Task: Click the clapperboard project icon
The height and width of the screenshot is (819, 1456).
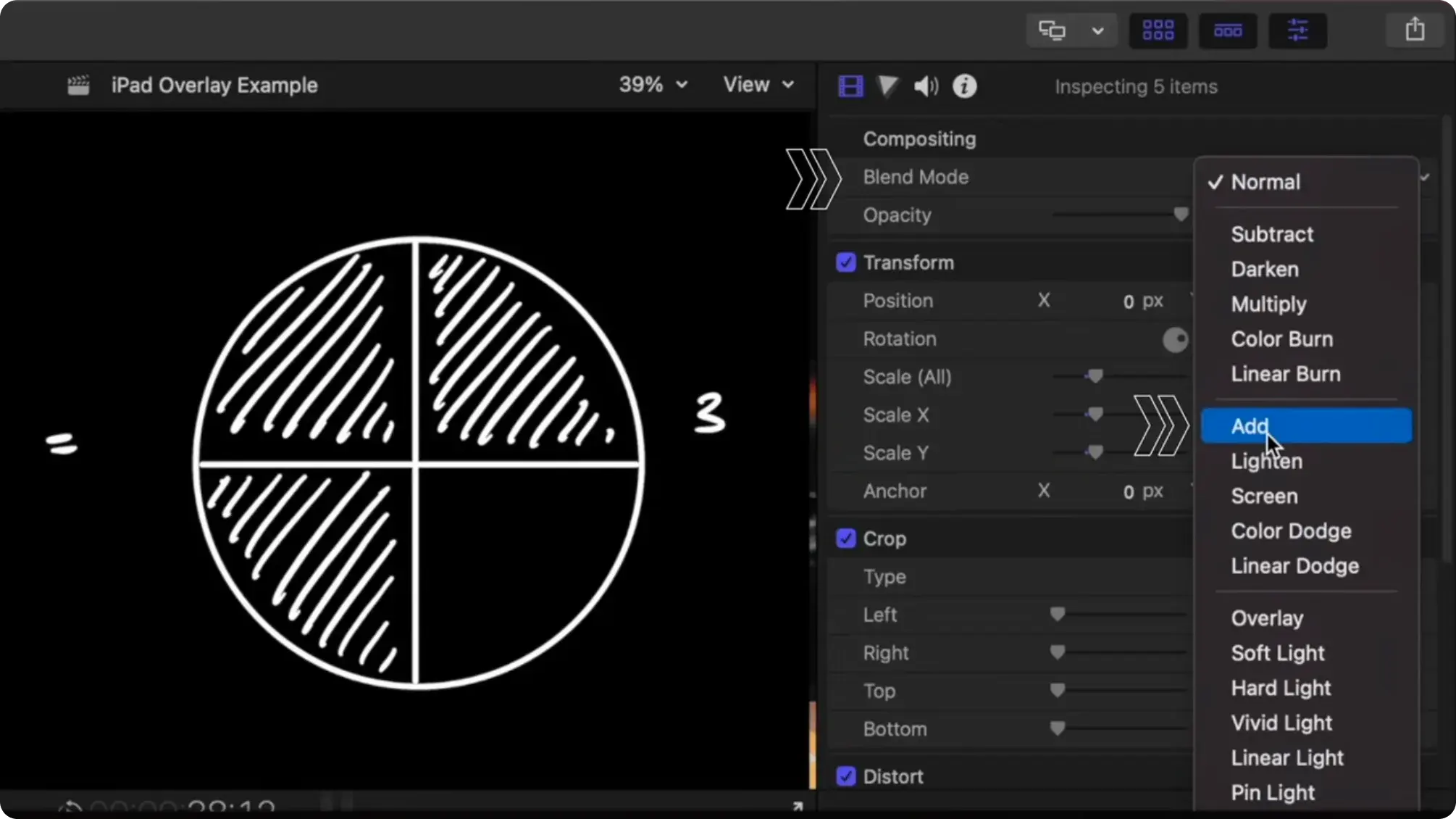Action: [x=78, y=86]
